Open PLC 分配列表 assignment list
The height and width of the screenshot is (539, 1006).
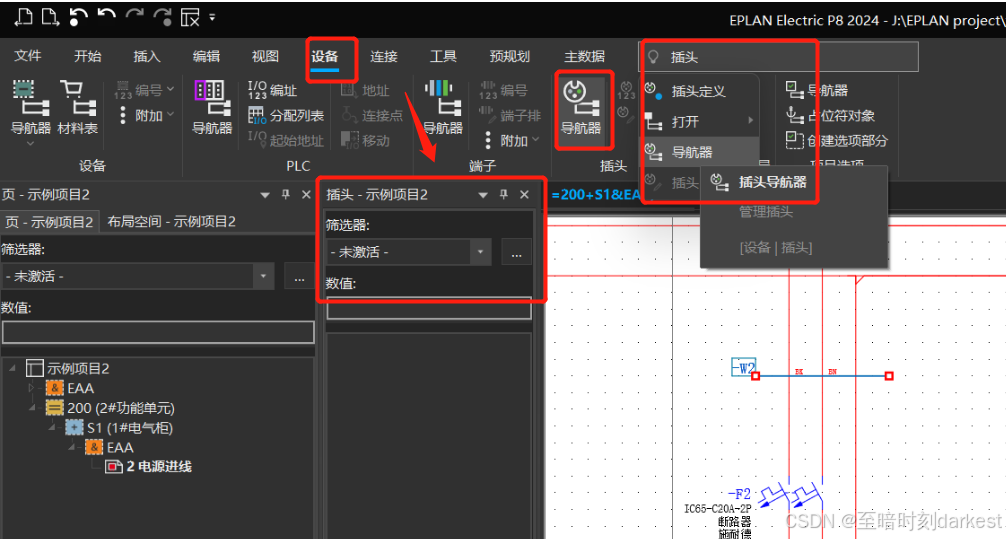(286, 116)
